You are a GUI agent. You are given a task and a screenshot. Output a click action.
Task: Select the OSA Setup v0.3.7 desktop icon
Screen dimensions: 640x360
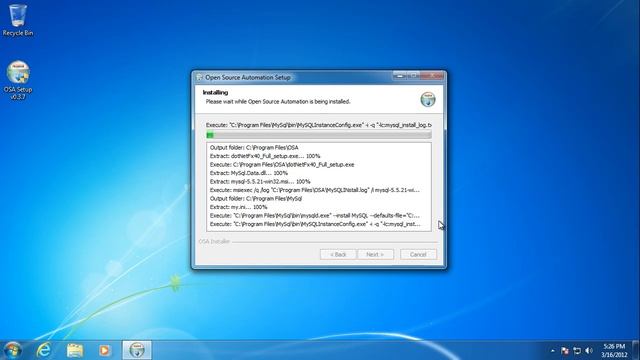(18, 80)
